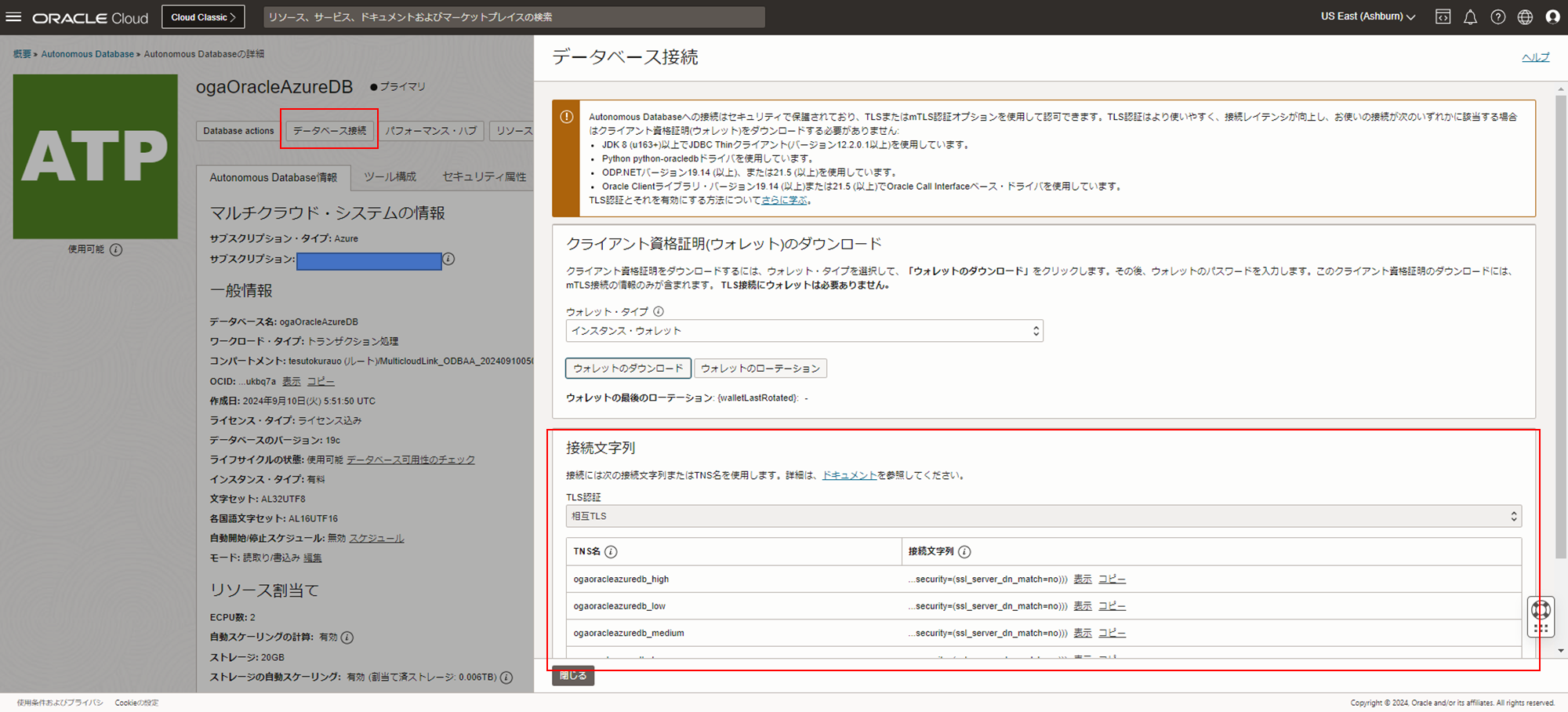Copy the connection string for ogaoracleazuredb_low
Viewport: 1568px width, 712px height.
(x=1112, y=606)
